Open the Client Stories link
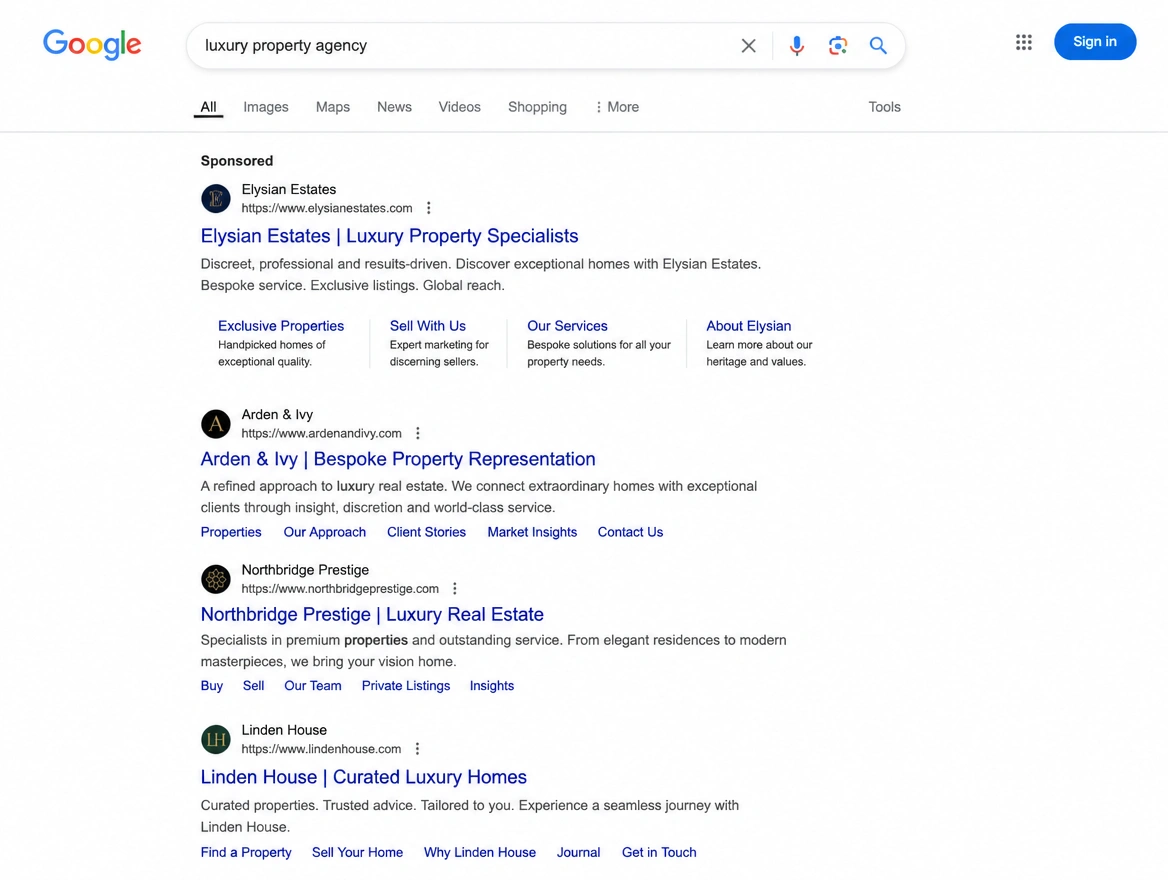The width and height of the screenshot is (1168, 880). click(426, 532)
